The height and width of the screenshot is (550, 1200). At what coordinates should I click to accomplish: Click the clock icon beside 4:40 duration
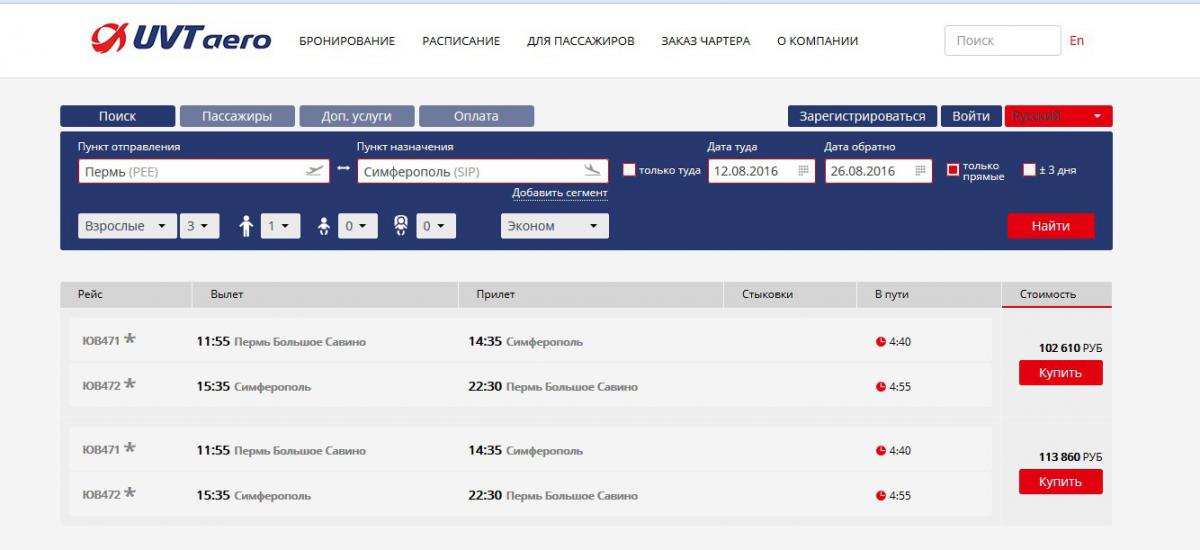pyautogui.click(x=881, y=342)
